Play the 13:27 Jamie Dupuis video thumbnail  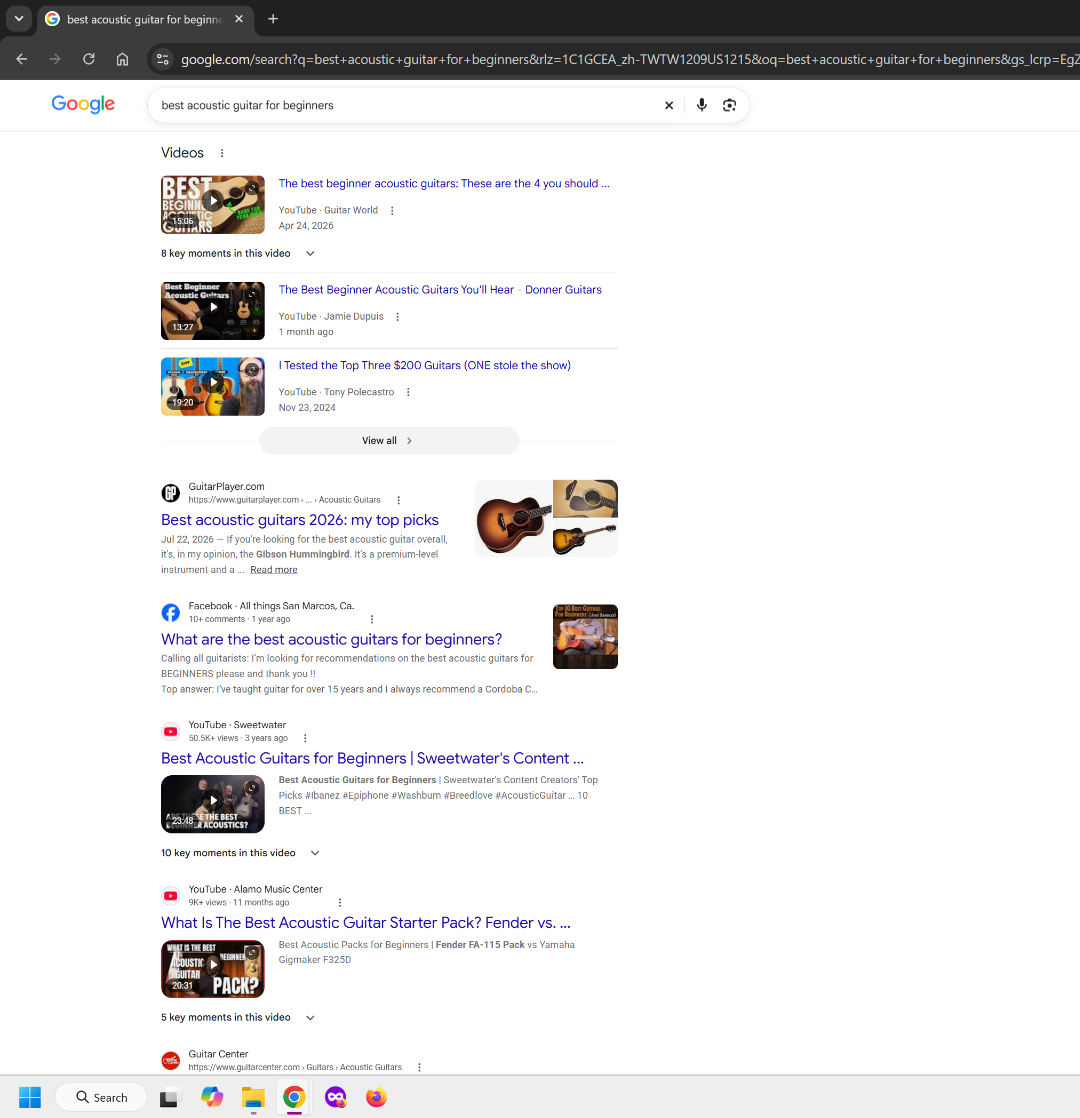tap(212, 310)
